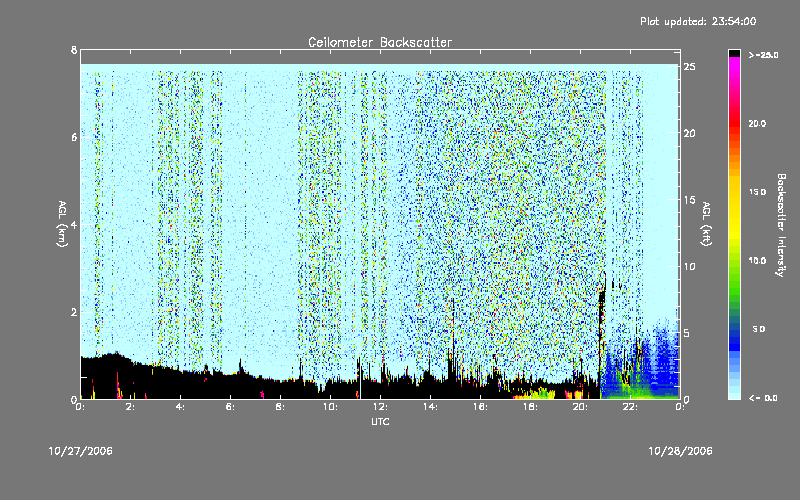Click the colorbar label '>=25.0'

pos(764,55)
